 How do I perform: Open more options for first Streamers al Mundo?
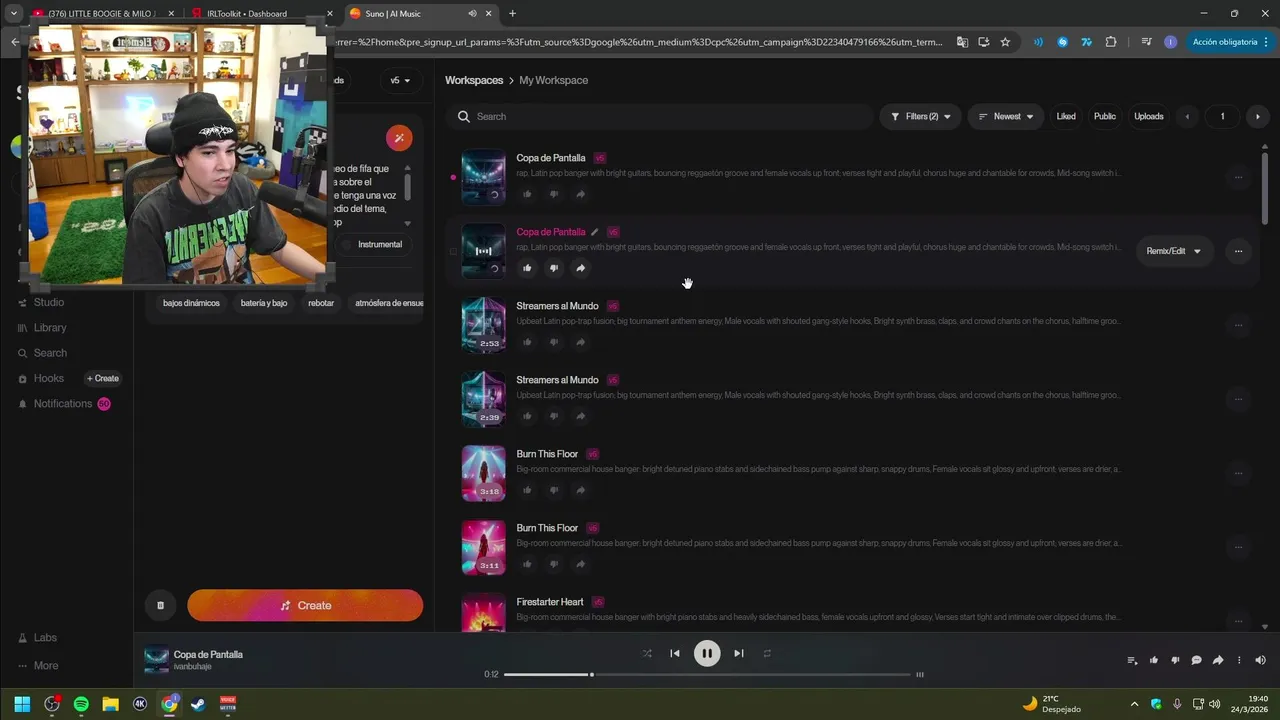[x=1238, y=325]
